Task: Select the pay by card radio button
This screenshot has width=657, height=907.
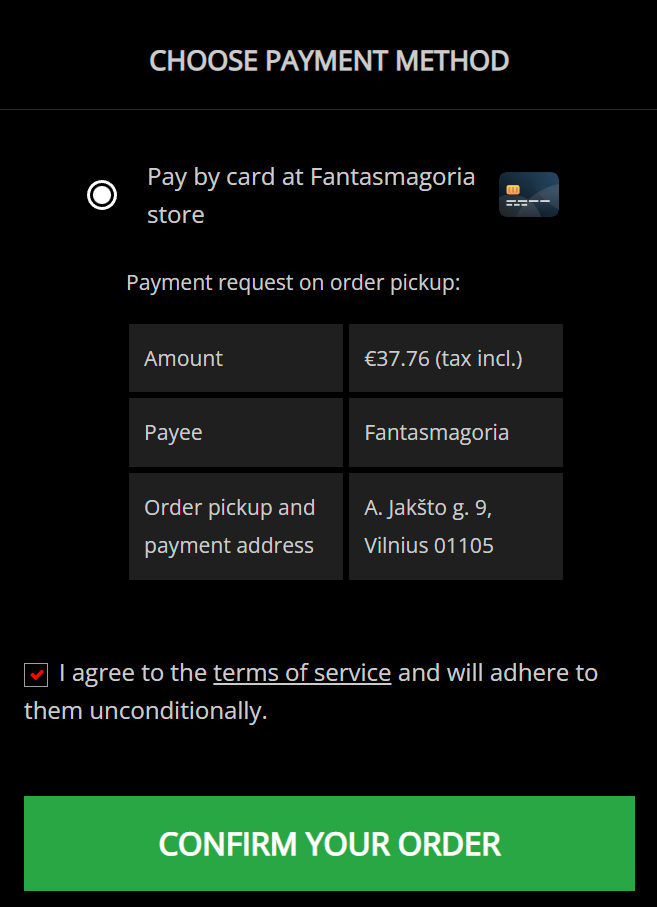Action: point(102,195)
